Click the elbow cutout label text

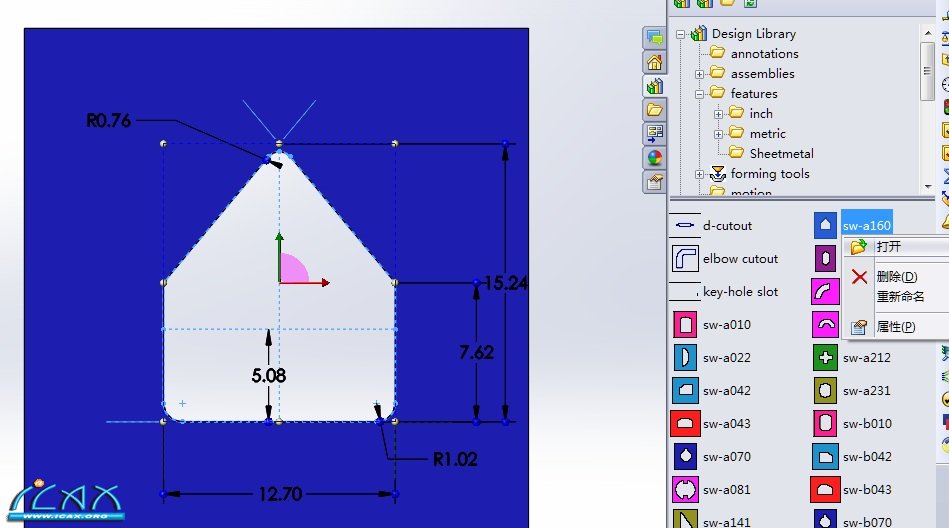740,259
